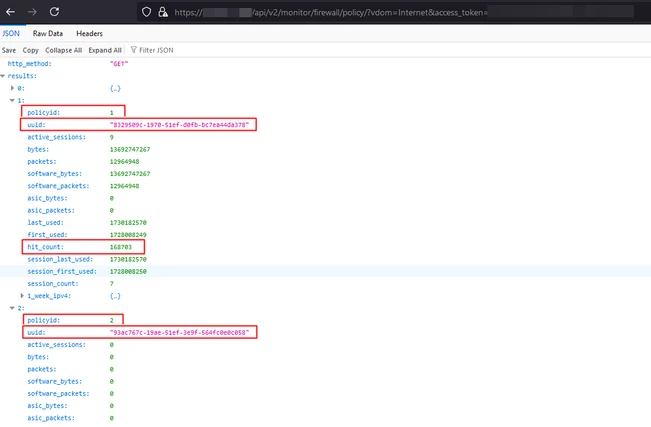
Task: Collapse result item 2
Action: tap(12, 308)
